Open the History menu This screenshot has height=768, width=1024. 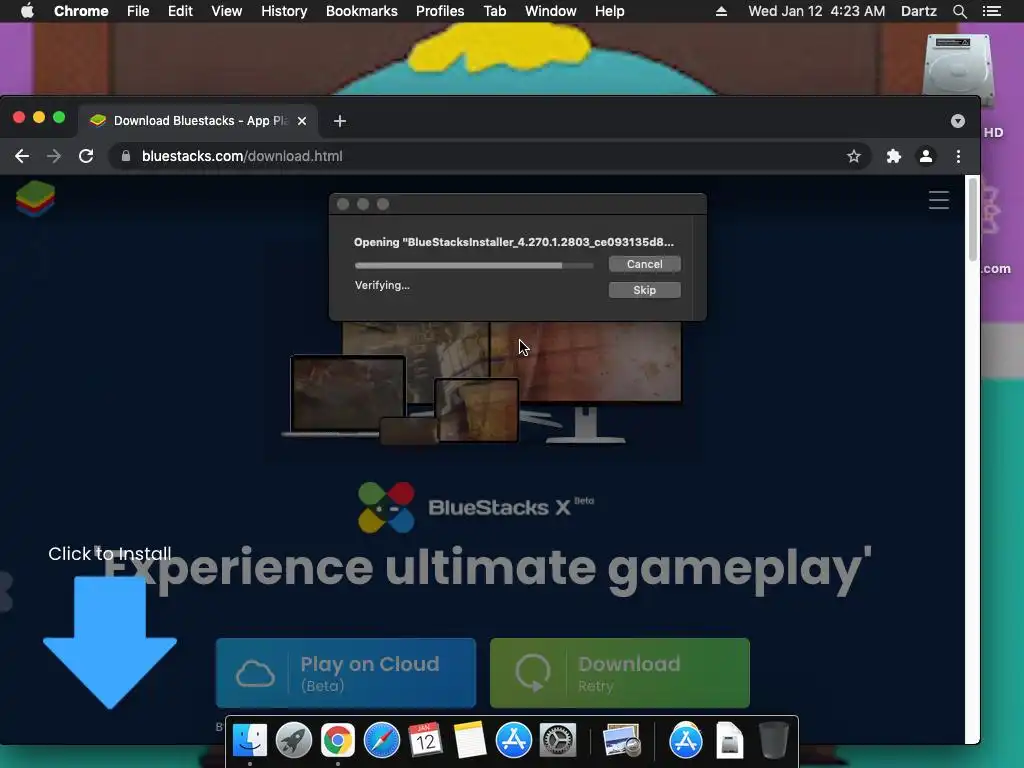284,11
